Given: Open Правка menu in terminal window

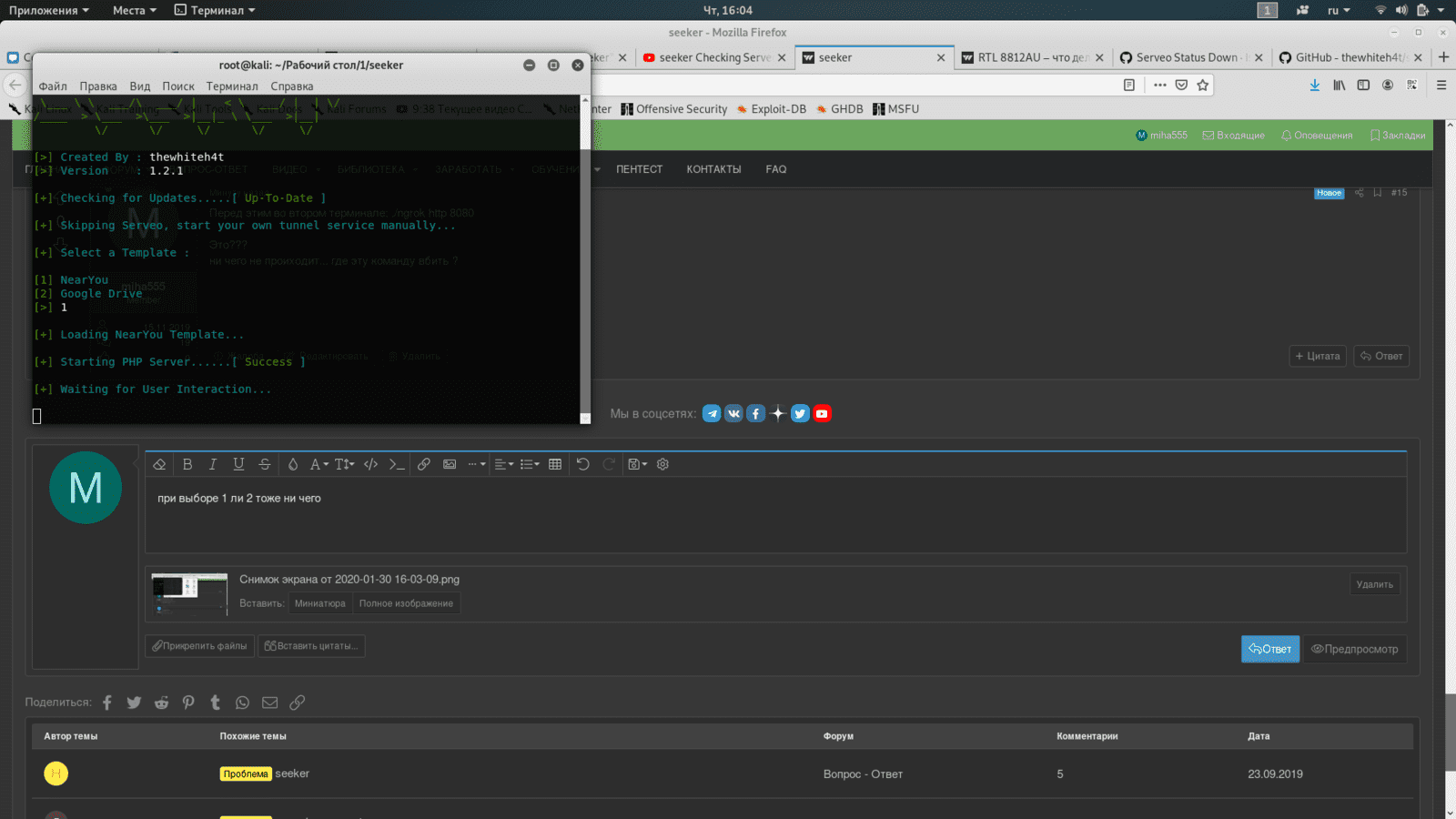Looking at the screenshot, I should [x=98, y=86].
